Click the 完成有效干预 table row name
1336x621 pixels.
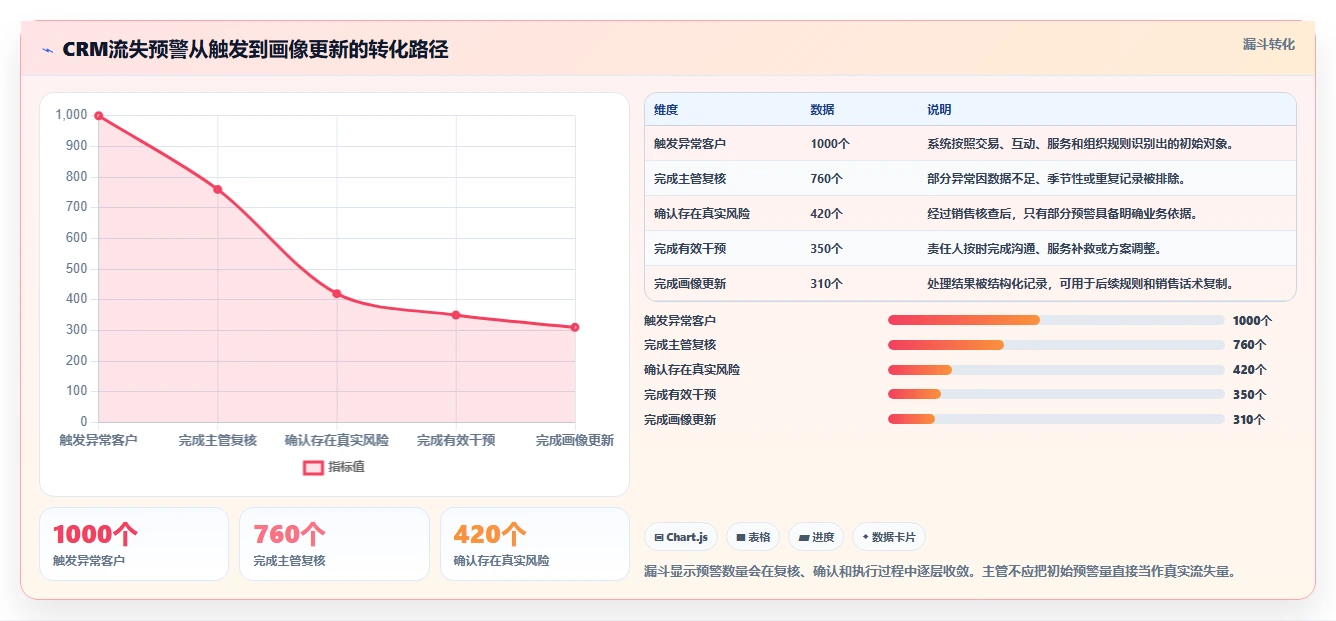[690, 249]
